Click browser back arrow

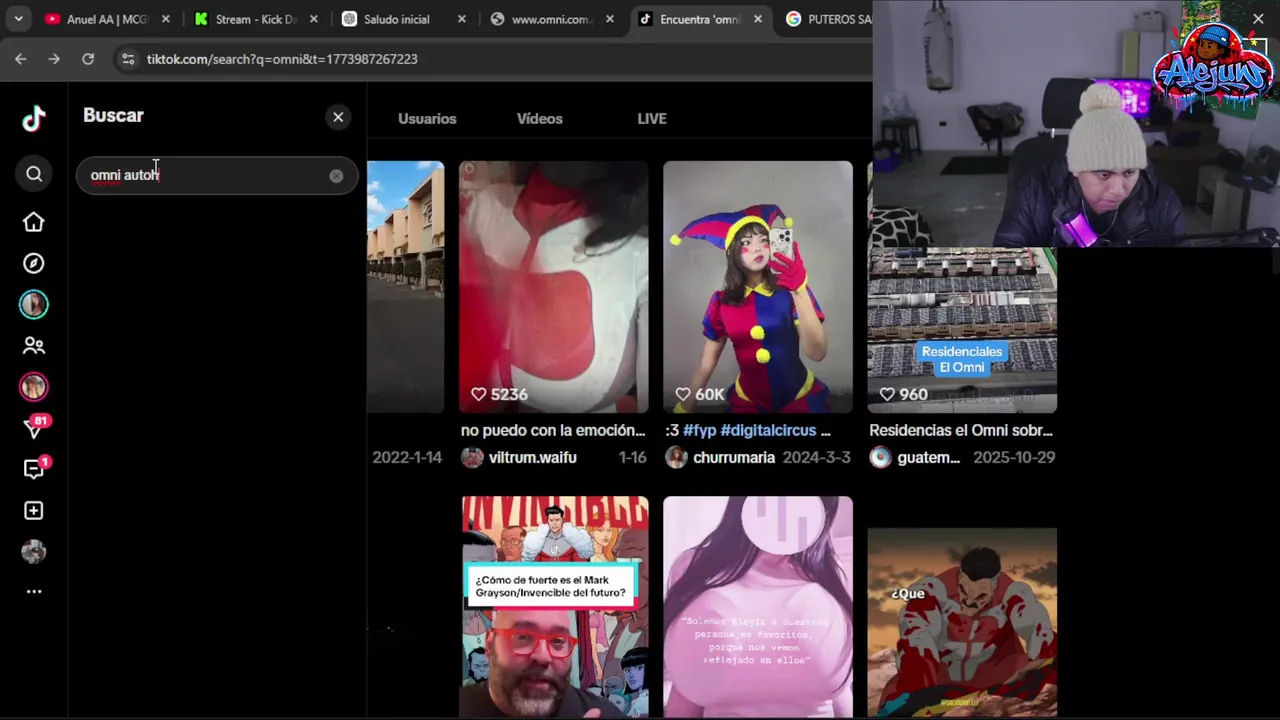(21, 59)
